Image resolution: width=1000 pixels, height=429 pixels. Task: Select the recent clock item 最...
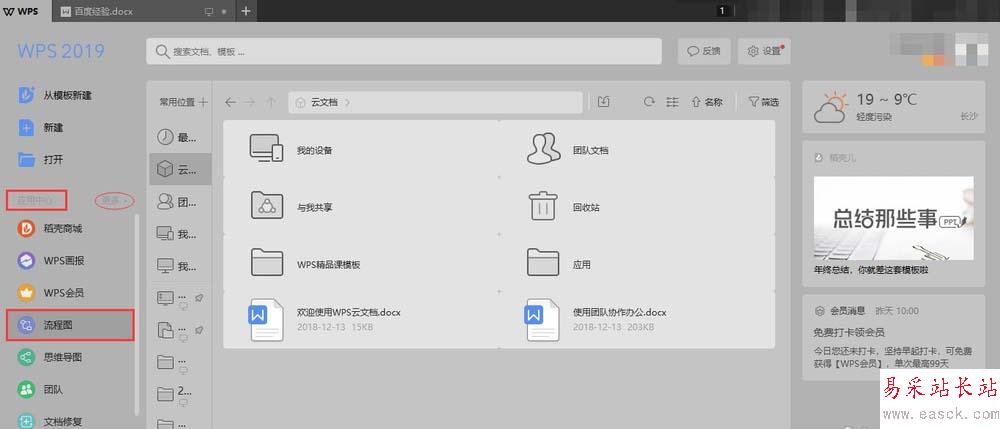pos(180,137)
